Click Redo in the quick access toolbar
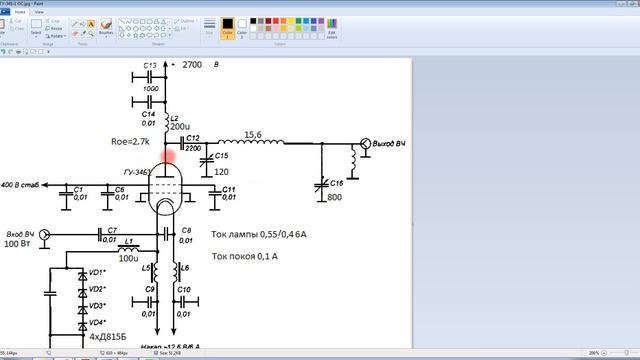The image size is (640, 360). coord(10,51)
